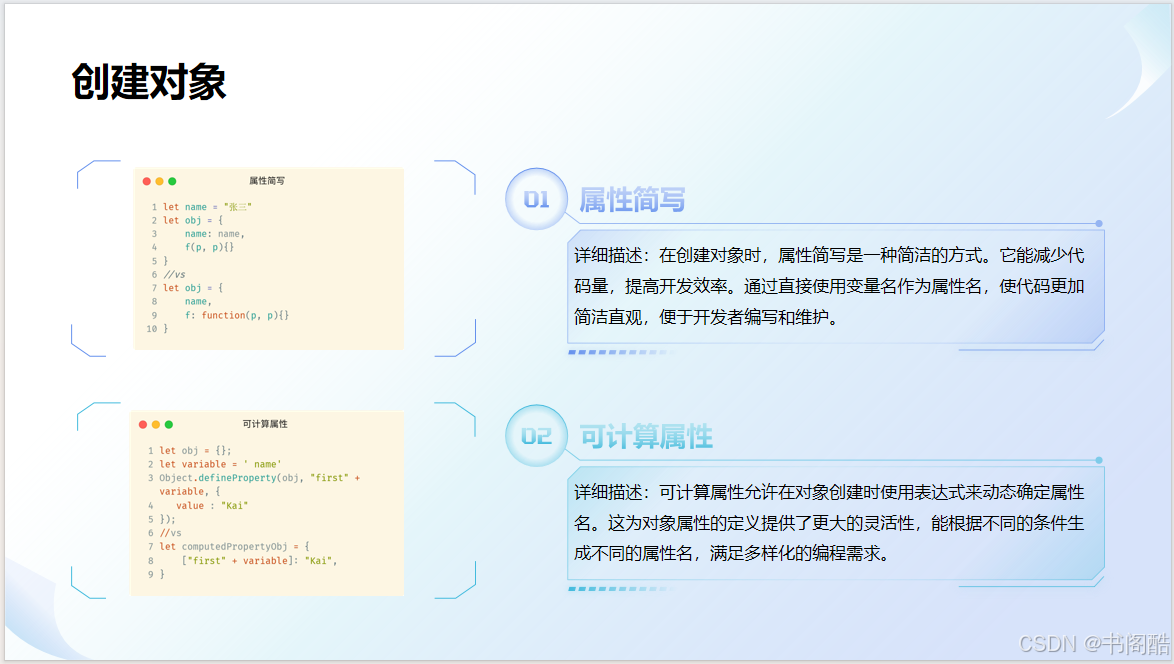
Task: Click the code window title 可计算属性
Action: [x=265, y=424]
